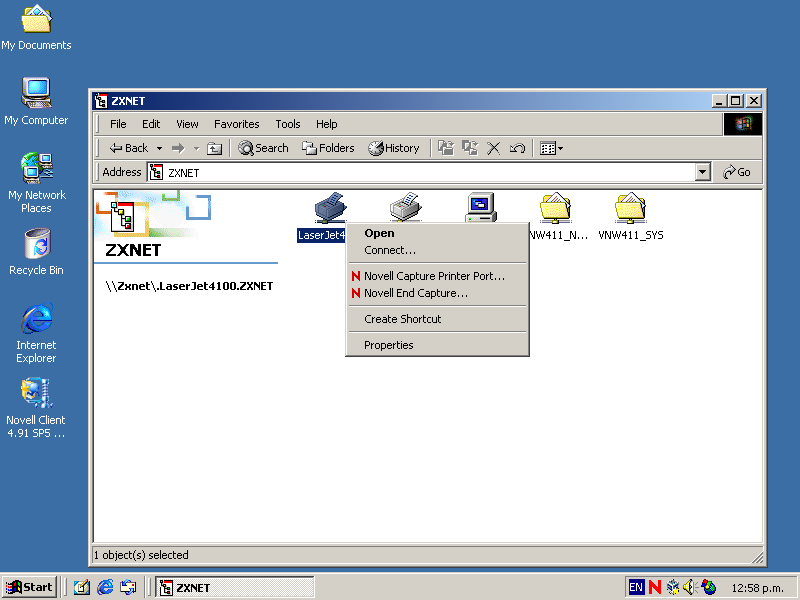The height and width of the screenshot is (600, 800).
Task: Click the 12:58 p.m. clock in the taskbar
Action: click(x=757, y=588)
